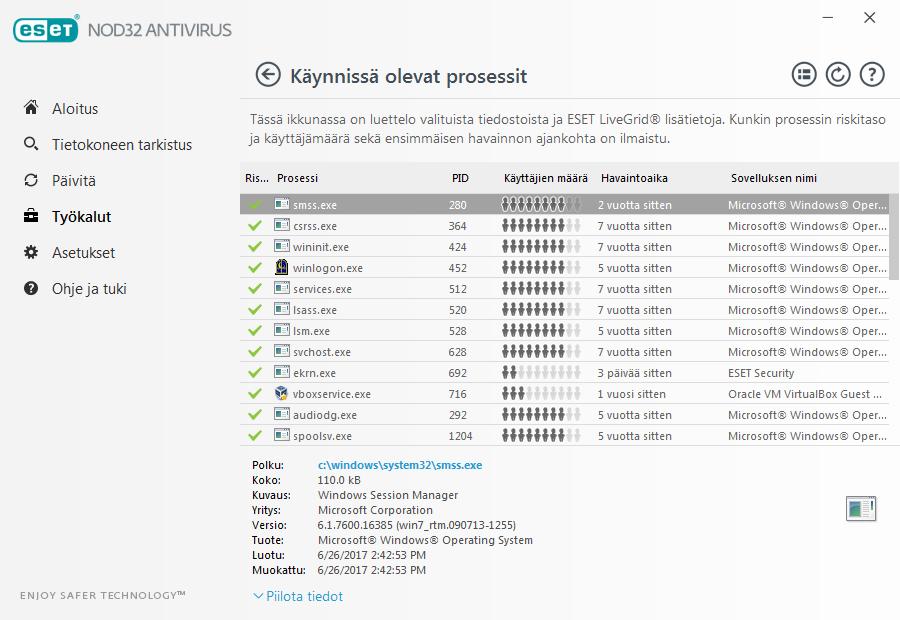This screenshot has height=620, width=900.
Task: Sort by Havaintoaika column header
Action: pos(634,178)
